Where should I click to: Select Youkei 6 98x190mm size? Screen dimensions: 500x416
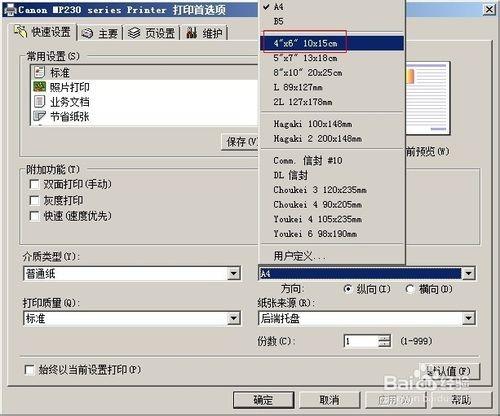(x=332, y=234)
